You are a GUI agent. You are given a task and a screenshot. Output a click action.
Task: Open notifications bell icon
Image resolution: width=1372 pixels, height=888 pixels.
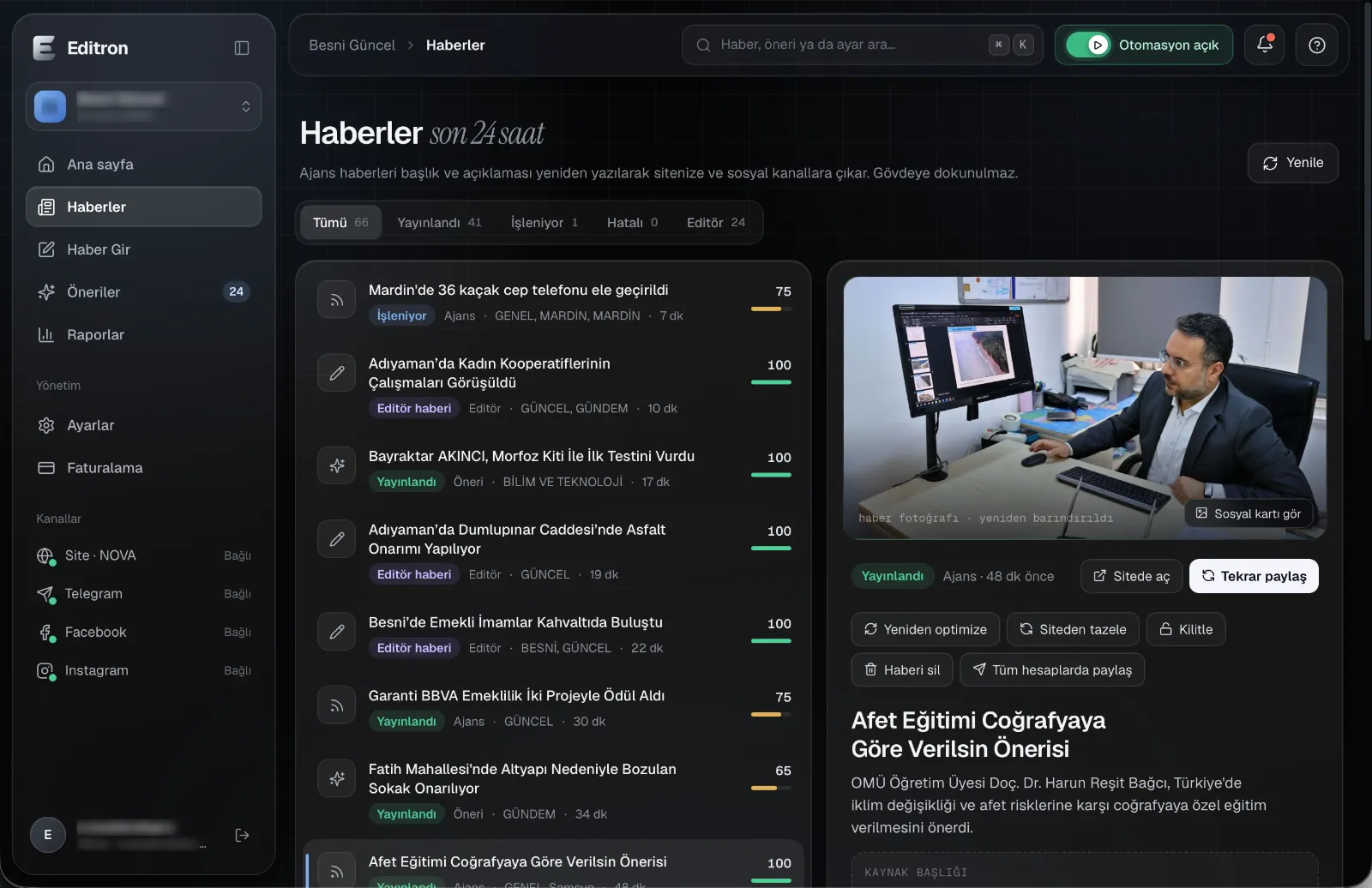[x=1265, y=45]
